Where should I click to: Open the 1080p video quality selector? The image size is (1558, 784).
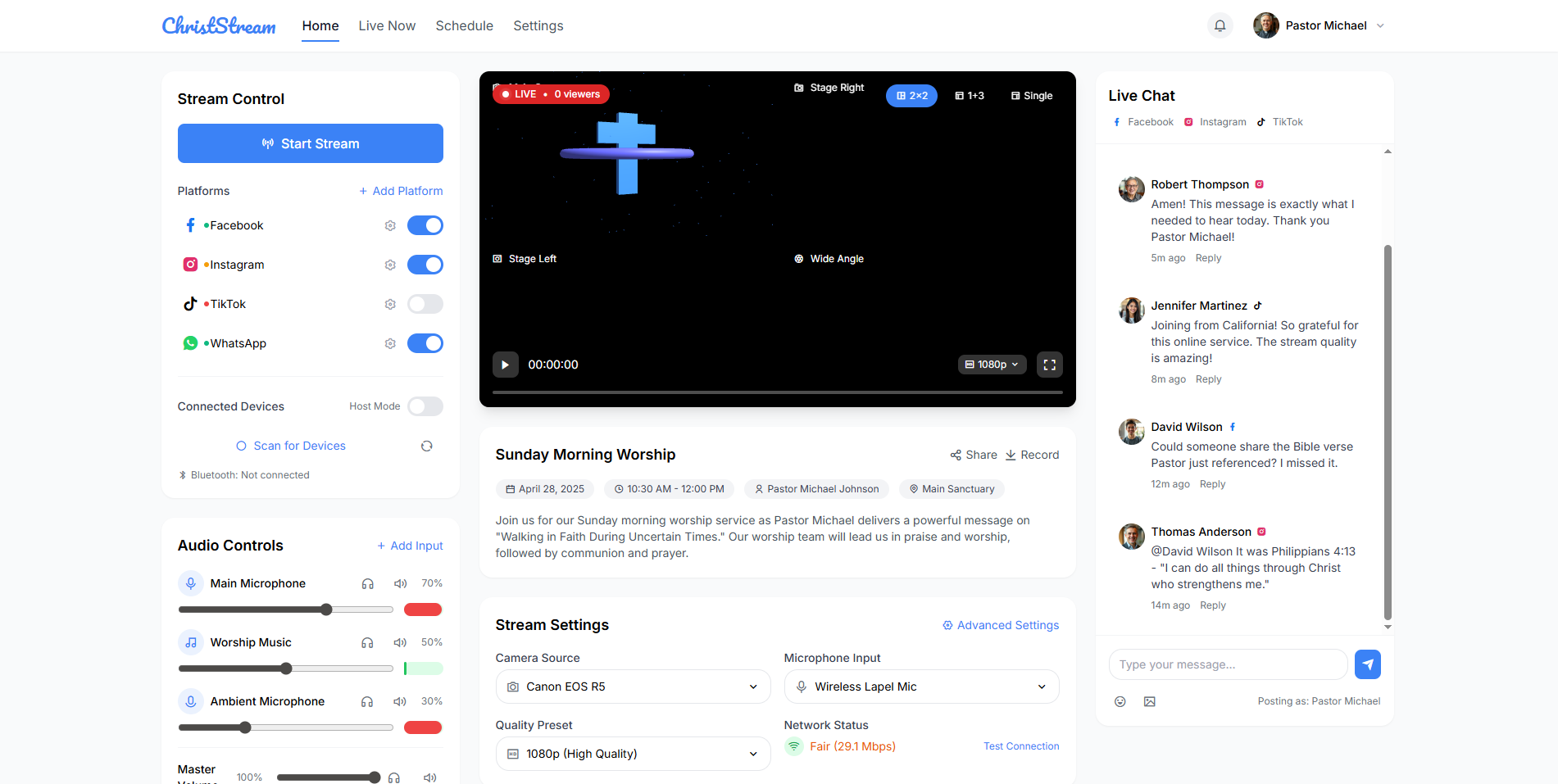coord(992,365)
